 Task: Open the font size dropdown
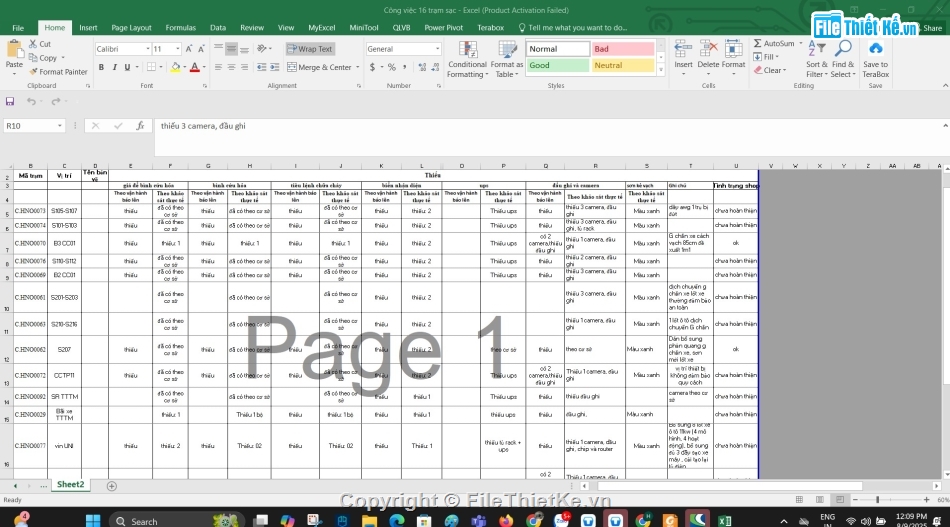pos(178,49)
